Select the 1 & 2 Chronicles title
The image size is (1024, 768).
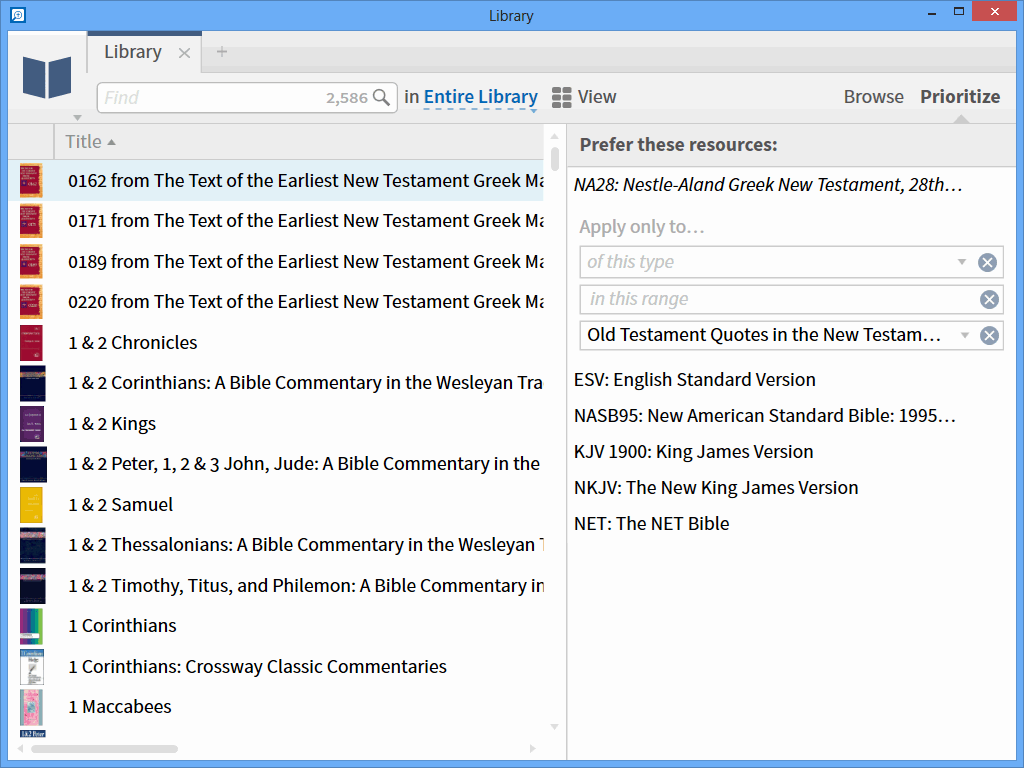[133, 343]
